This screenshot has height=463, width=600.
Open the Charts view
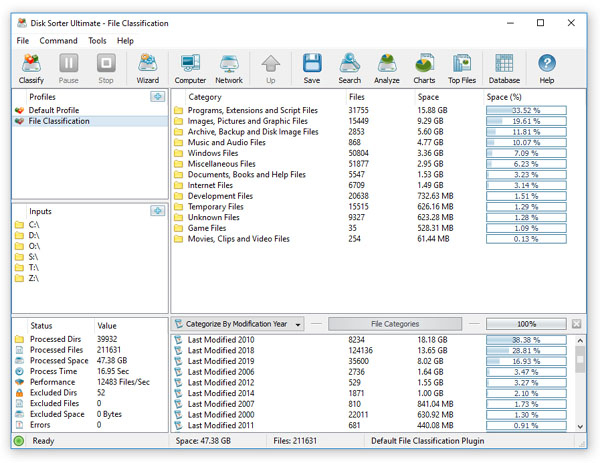point(424,68)
